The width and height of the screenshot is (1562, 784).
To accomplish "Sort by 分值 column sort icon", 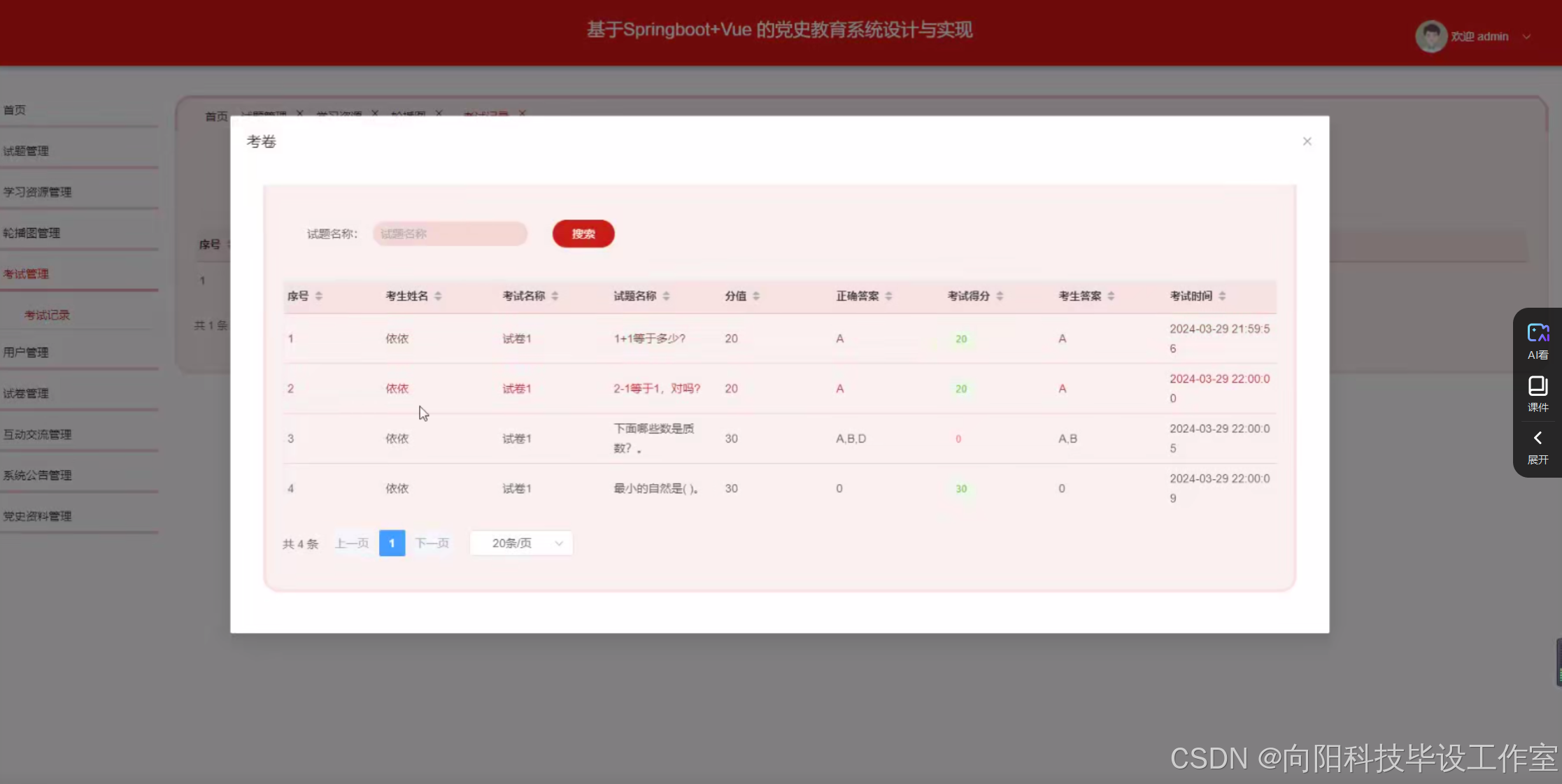I will 756,296.
